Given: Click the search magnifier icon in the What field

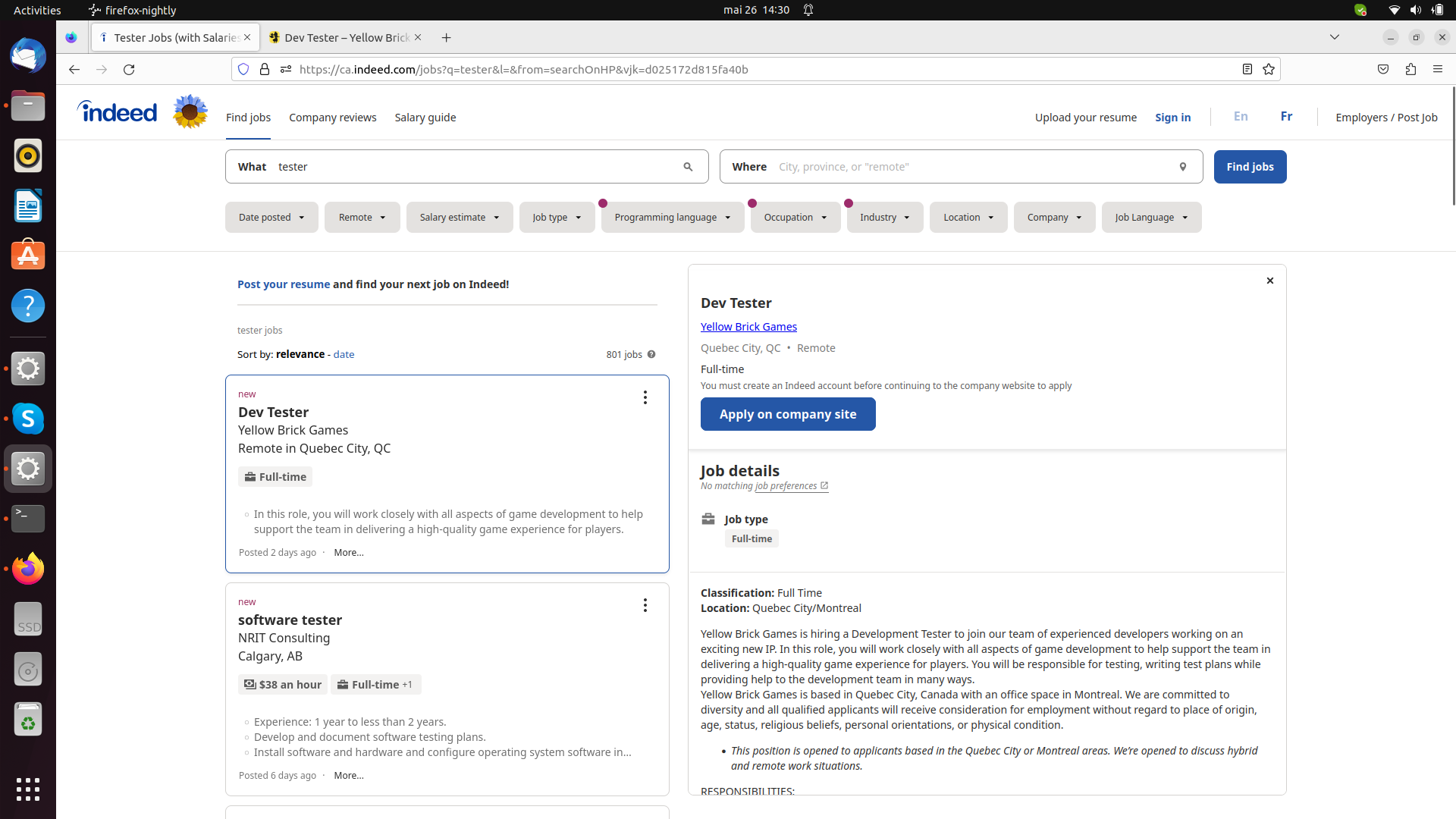Looking at the screenshot, I should pyautogui.click(x=689, y=166).
